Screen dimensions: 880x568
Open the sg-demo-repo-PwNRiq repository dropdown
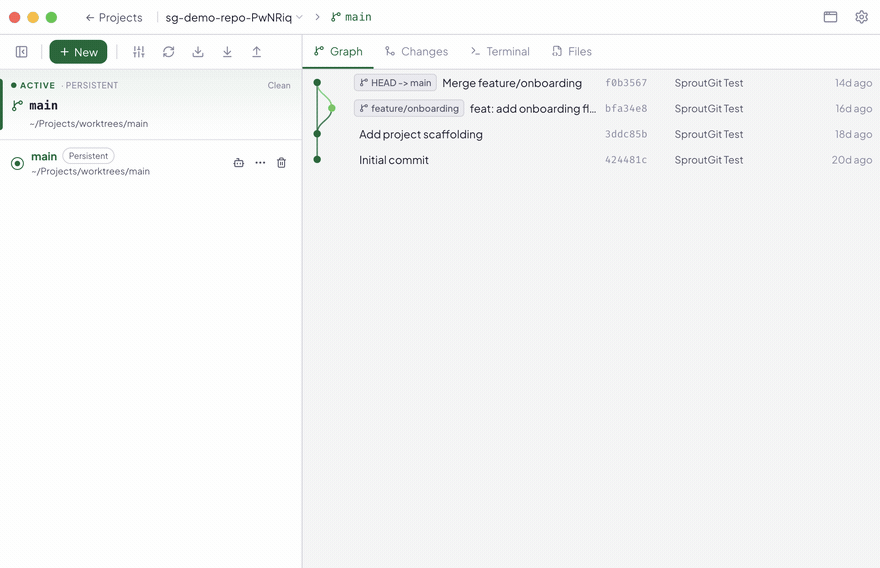[233, 17]
